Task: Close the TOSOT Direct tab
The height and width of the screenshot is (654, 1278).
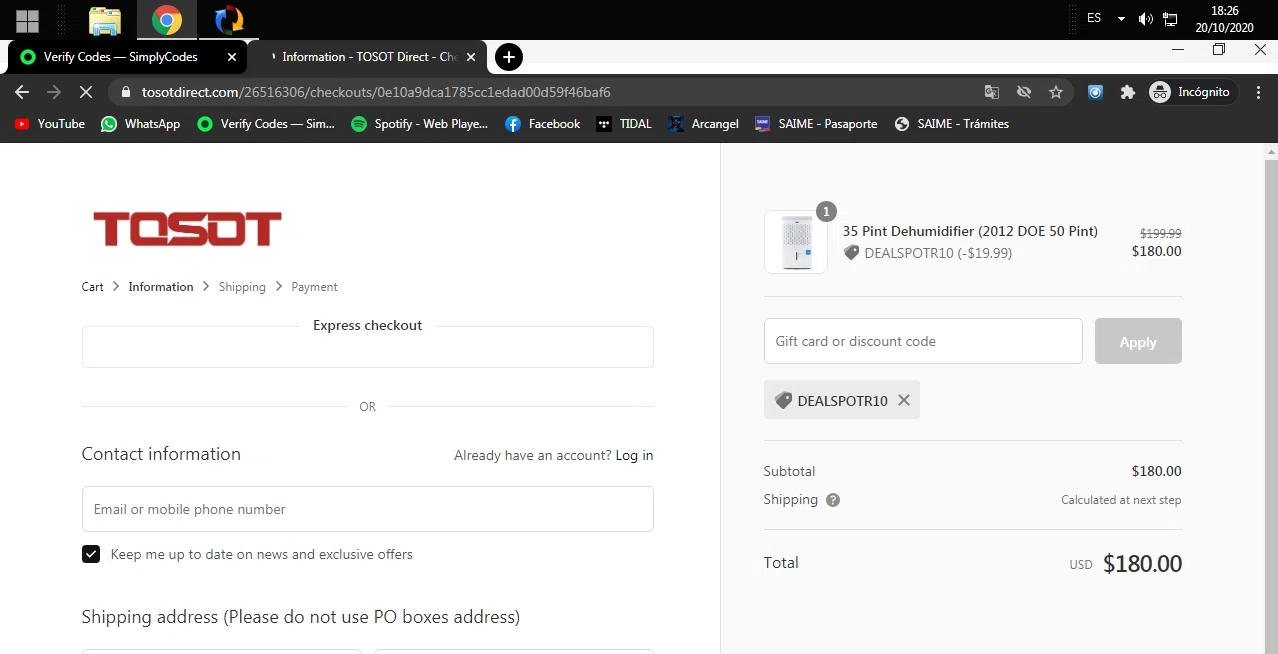Action: pyautogui.click(x=471, y=57)
